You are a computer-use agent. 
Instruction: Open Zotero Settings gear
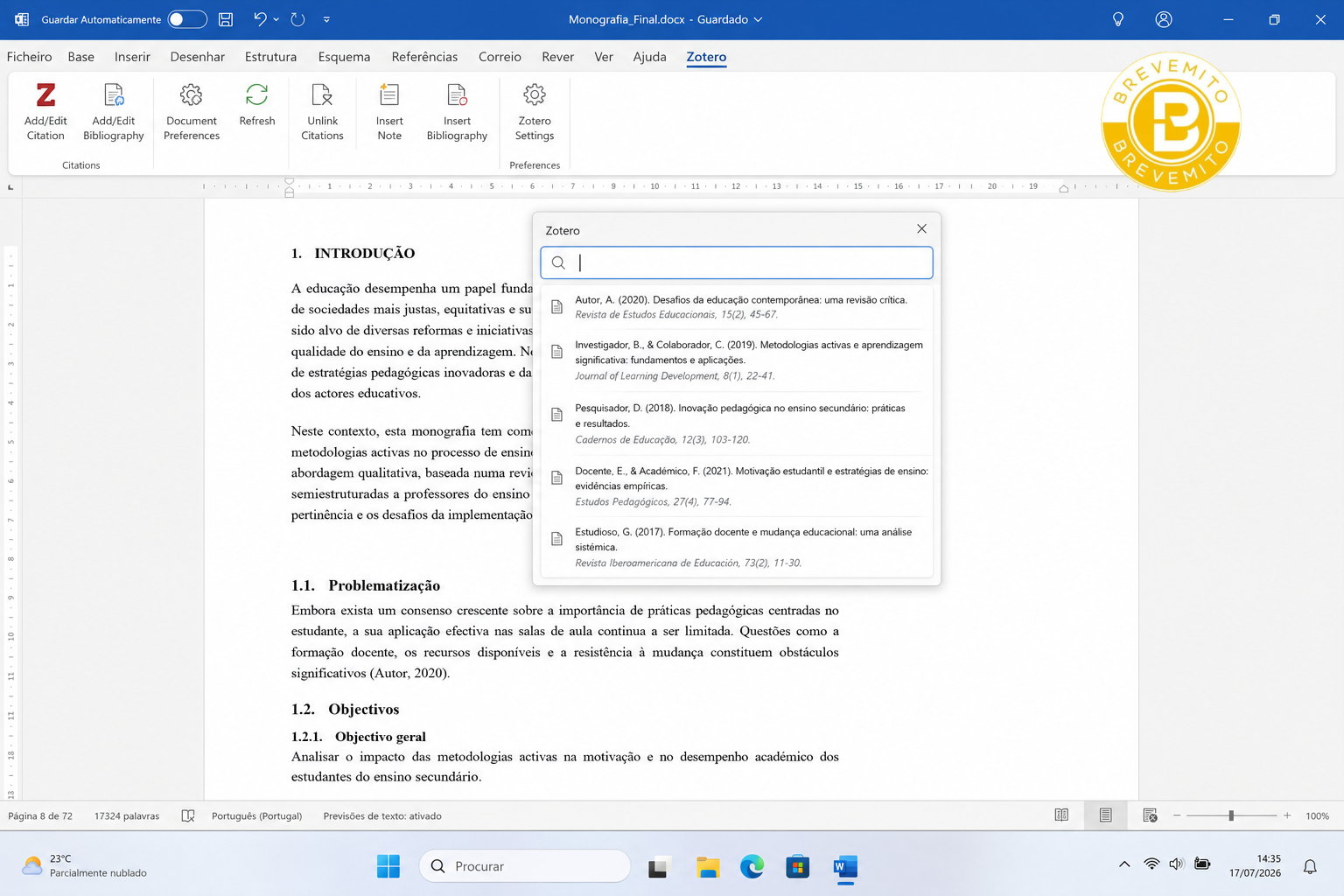[x=535, y=94]
